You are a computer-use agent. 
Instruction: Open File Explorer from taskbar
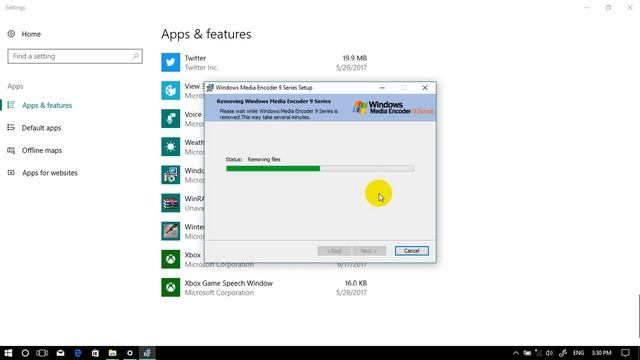pyautogui.click(x=113, y=353)
